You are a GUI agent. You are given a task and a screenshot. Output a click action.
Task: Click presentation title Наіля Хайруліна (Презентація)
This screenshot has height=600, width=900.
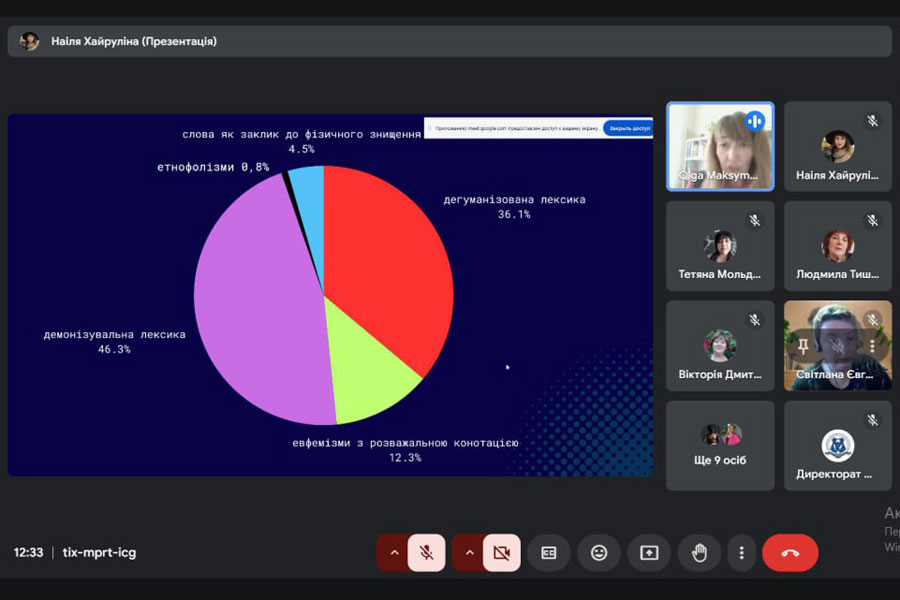(x=134, y=41)
